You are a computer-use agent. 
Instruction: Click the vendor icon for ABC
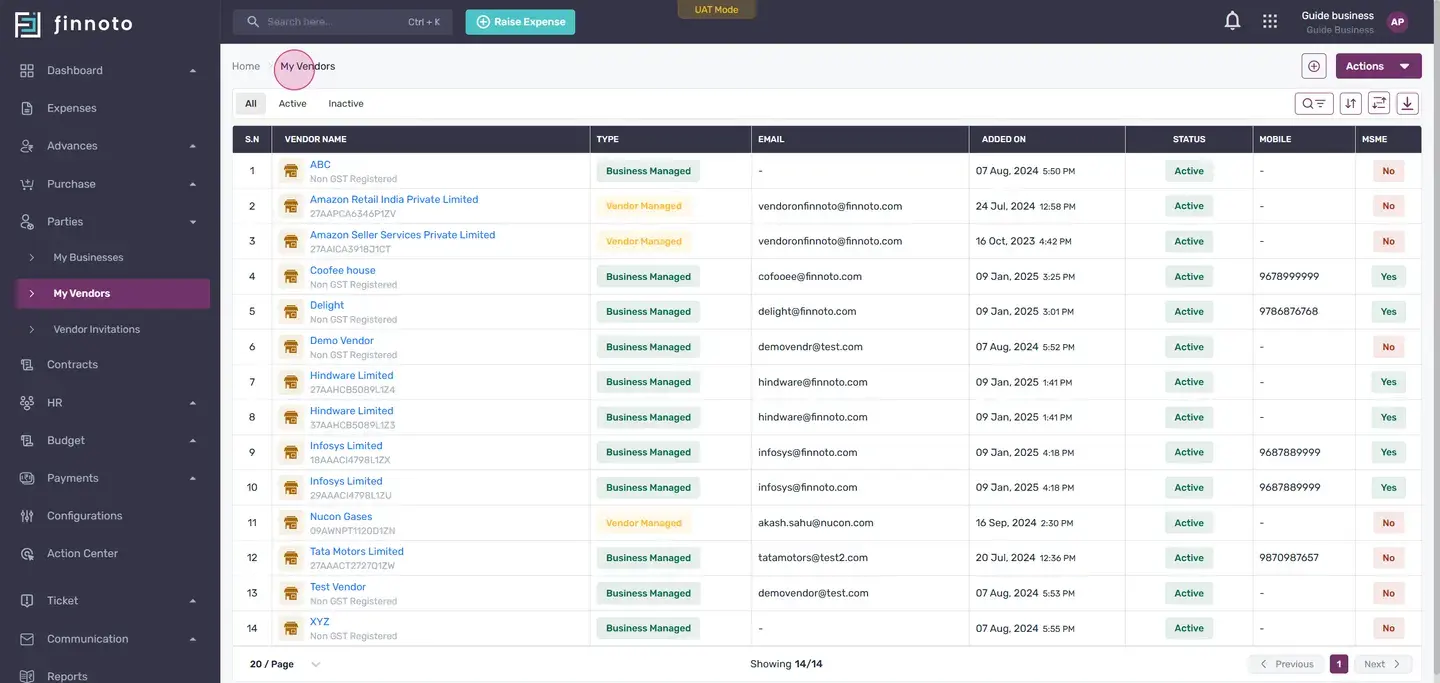click(291, 171)
